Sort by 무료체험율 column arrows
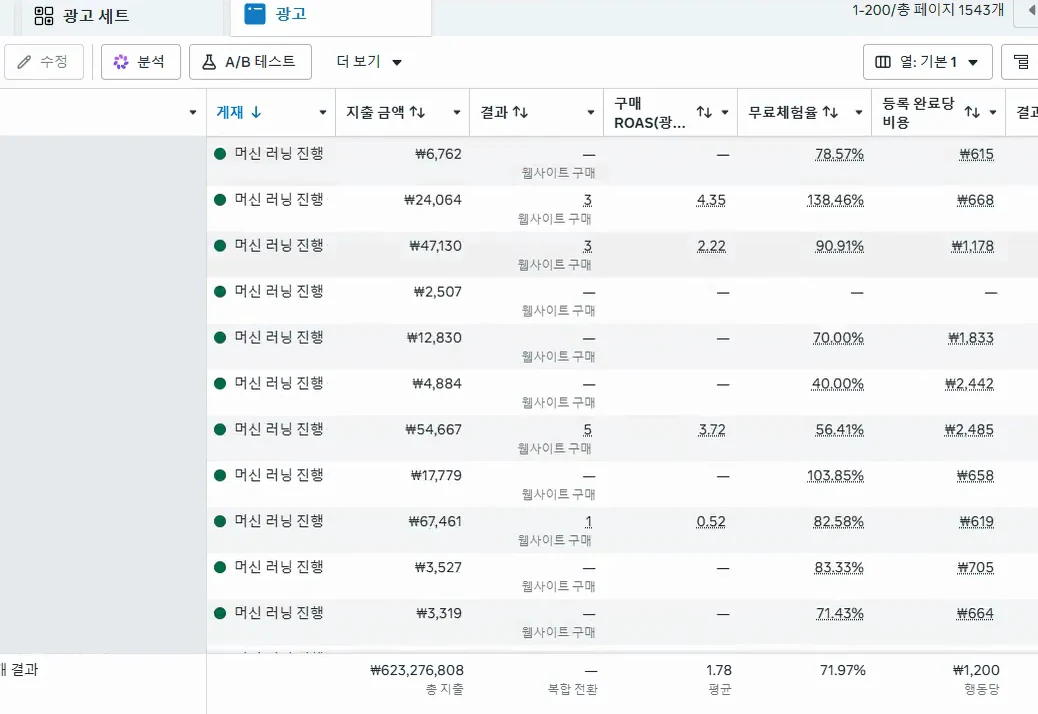Screen dimensions: 1038x714 (x=830, y=112)
